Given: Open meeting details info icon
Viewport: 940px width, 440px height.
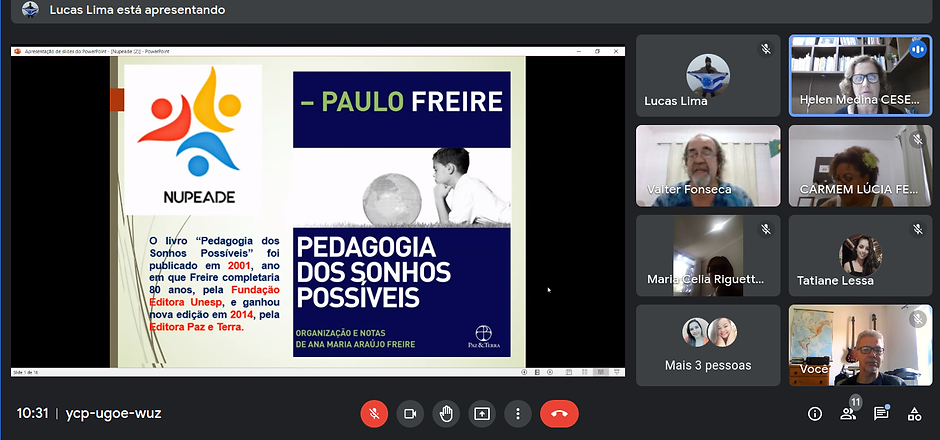Looking at the screenshot, I should click(x=815, y=414).
